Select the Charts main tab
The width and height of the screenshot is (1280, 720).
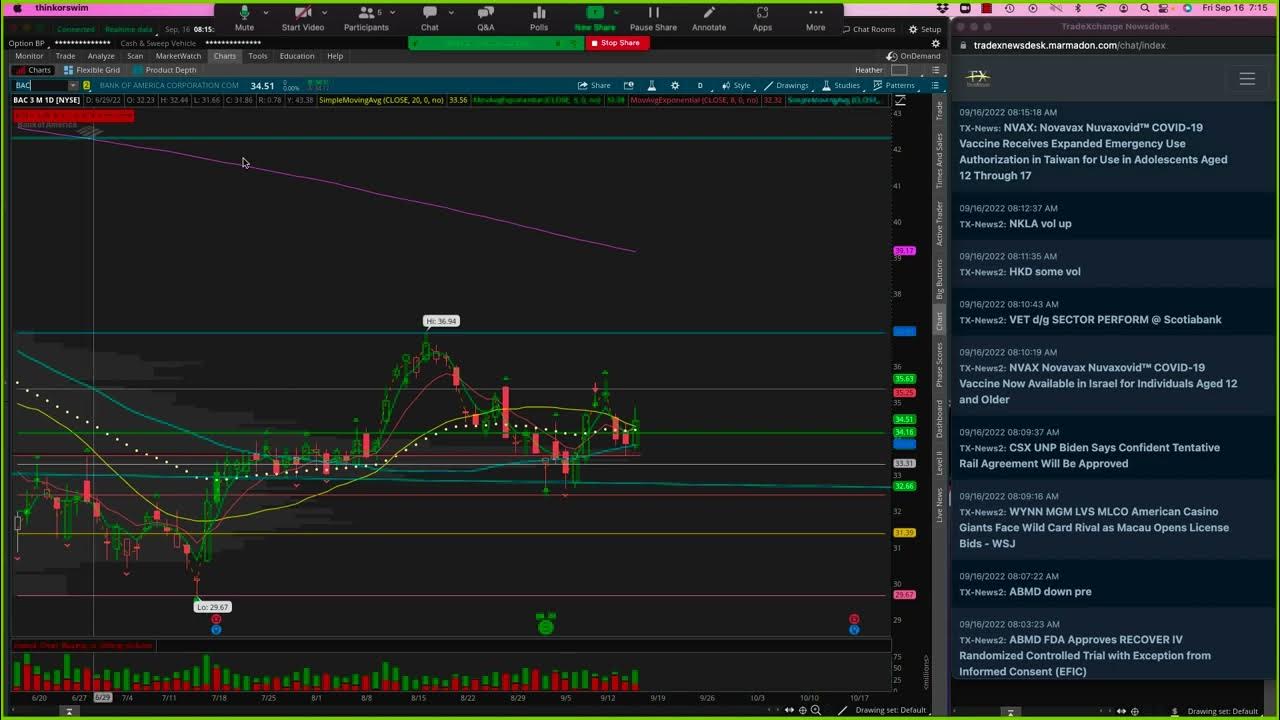tap(225, 56)
